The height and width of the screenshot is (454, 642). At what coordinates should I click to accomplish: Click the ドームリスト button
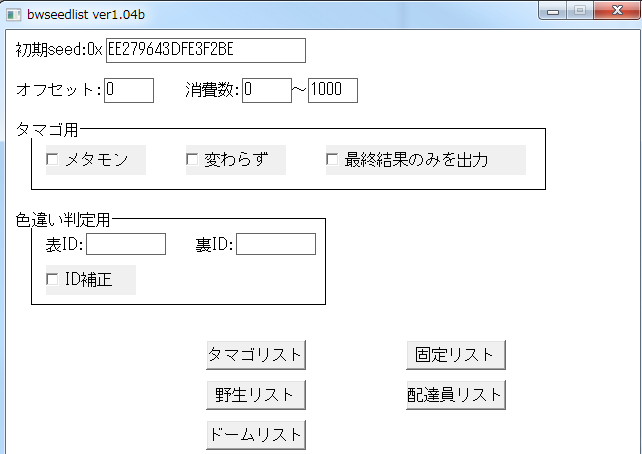[x=256, y=435]
